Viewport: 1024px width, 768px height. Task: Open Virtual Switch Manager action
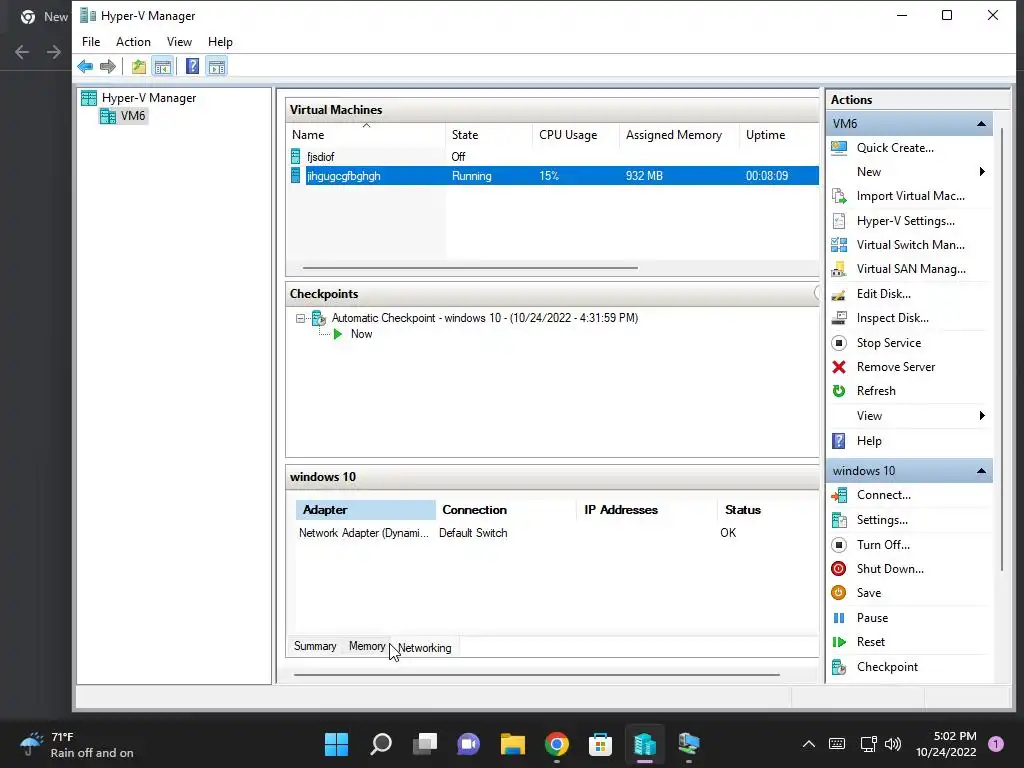pyautogui.click(x=910, y=245)
